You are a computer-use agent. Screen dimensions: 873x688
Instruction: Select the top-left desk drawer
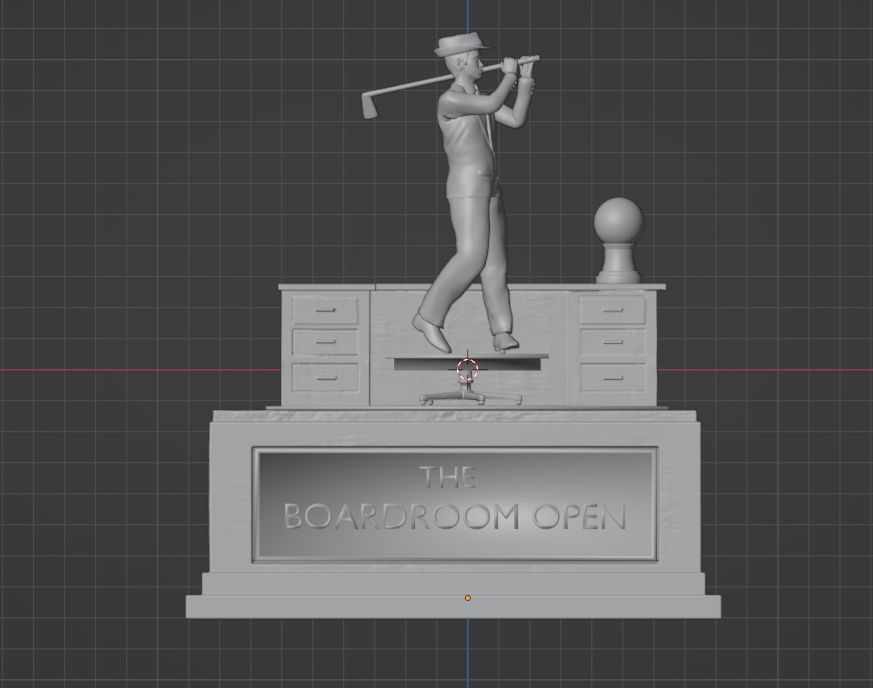(325, 311)
